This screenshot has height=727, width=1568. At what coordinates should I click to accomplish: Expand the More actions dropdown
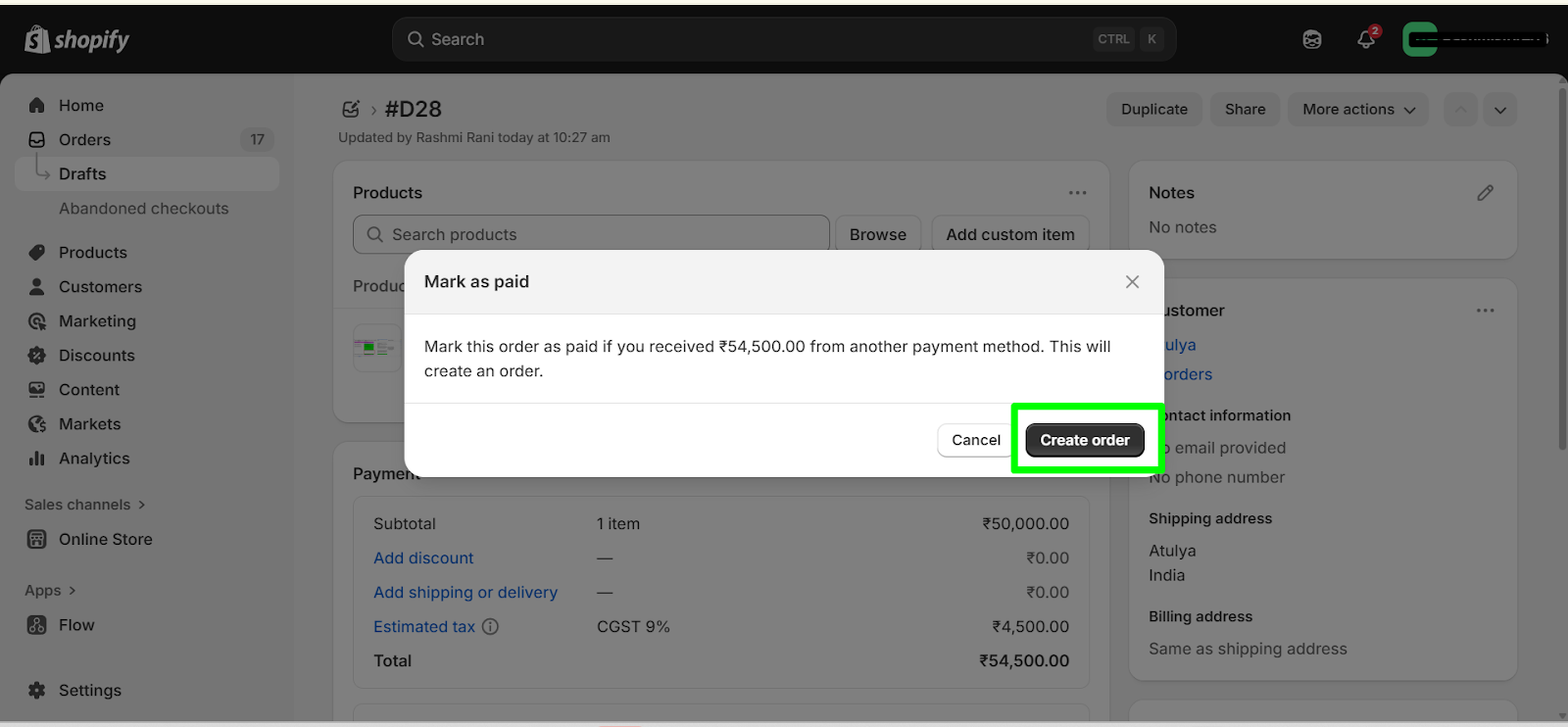tap(1358, 110)
